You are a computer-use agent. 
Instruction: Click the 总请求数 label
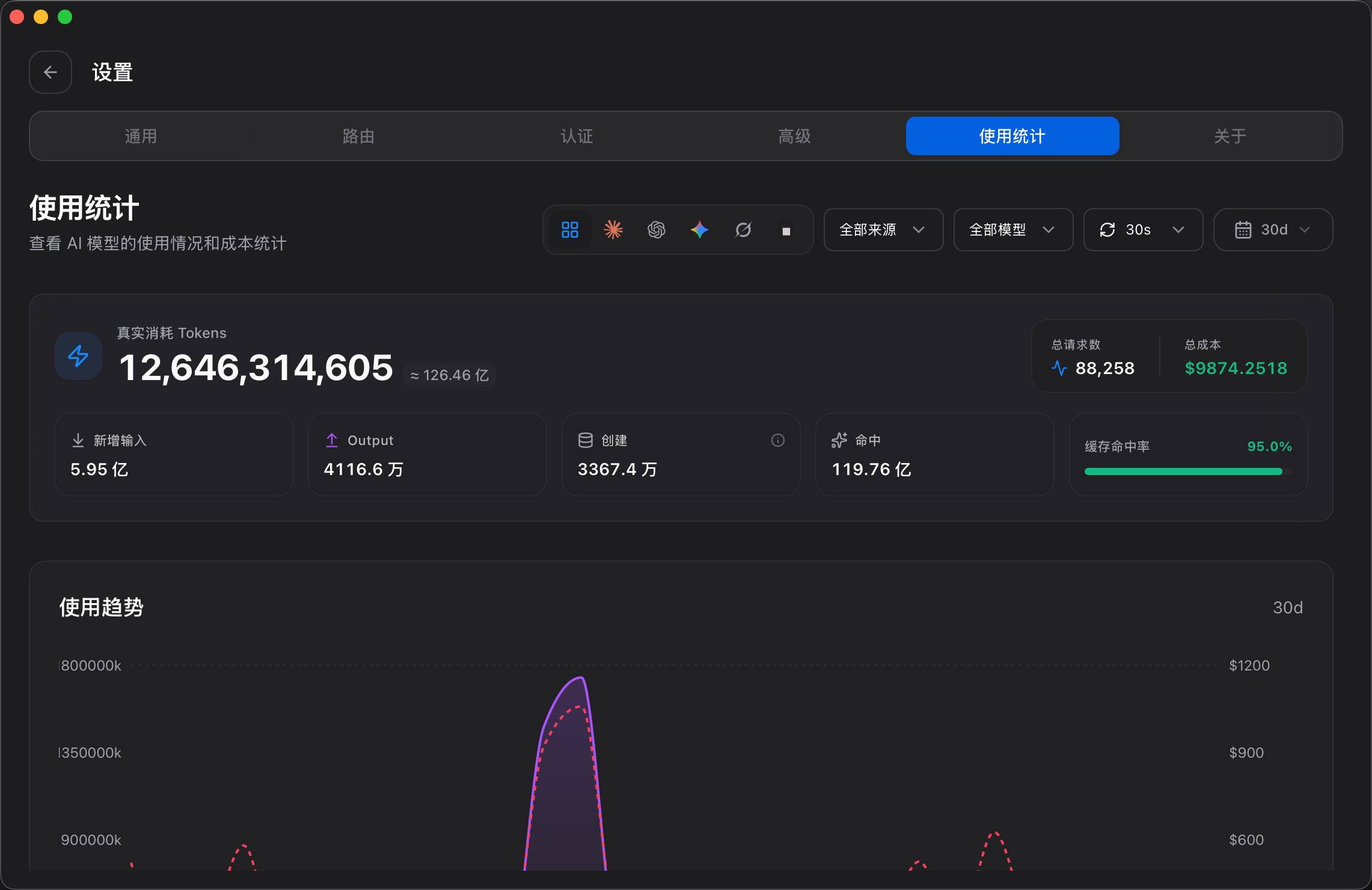point(1076,345)
